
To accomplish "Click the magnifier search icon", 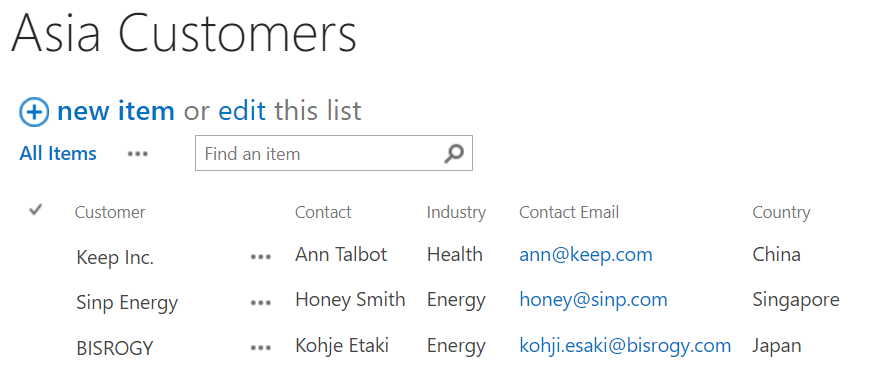I will click(x=454, y=154).
